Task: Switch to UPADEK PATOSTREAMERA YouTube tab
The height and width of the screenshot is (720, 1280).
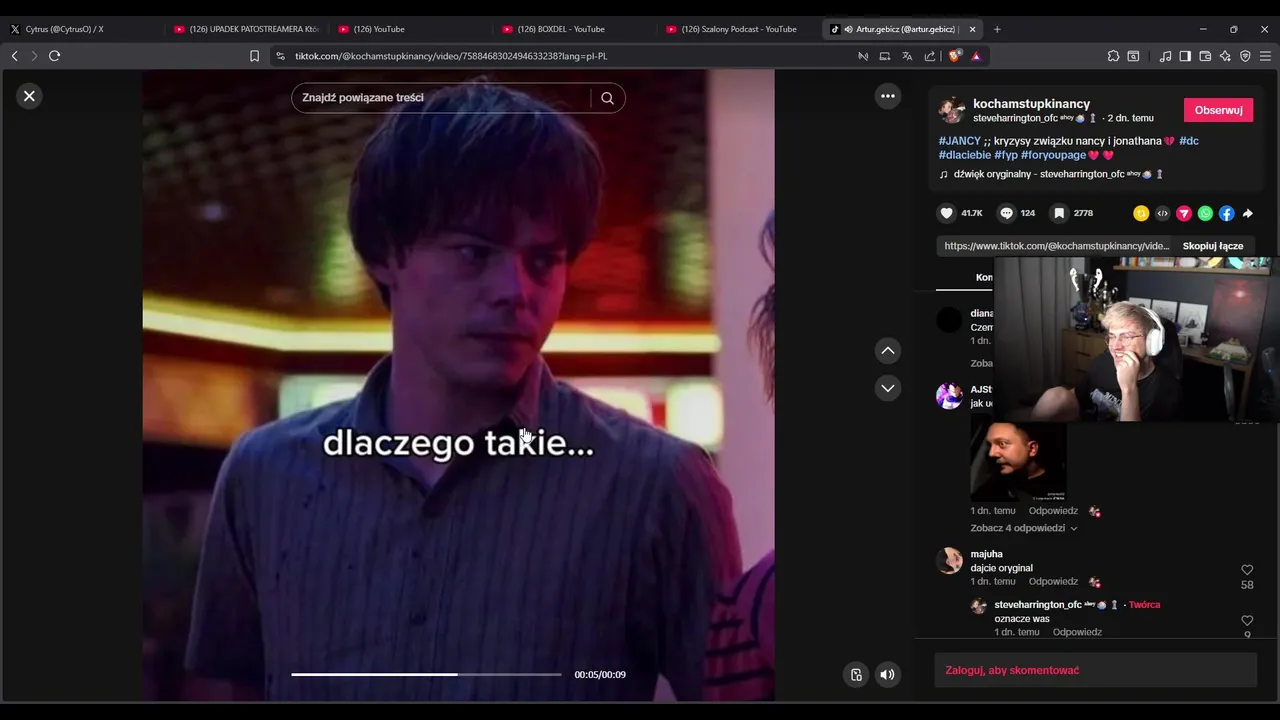Action: (246, 29)
